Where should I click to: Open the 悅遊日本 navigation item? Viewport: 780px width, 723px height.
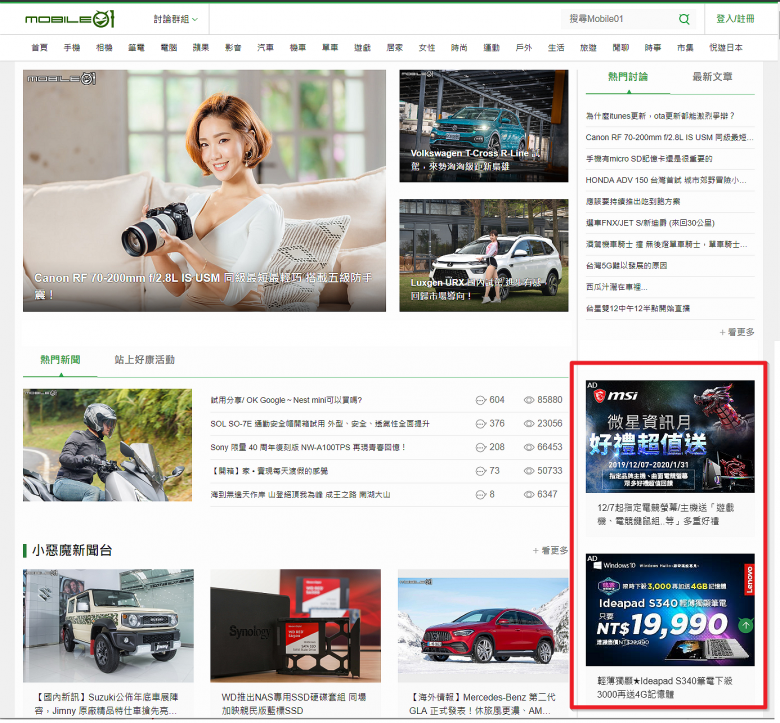[726, 48]
